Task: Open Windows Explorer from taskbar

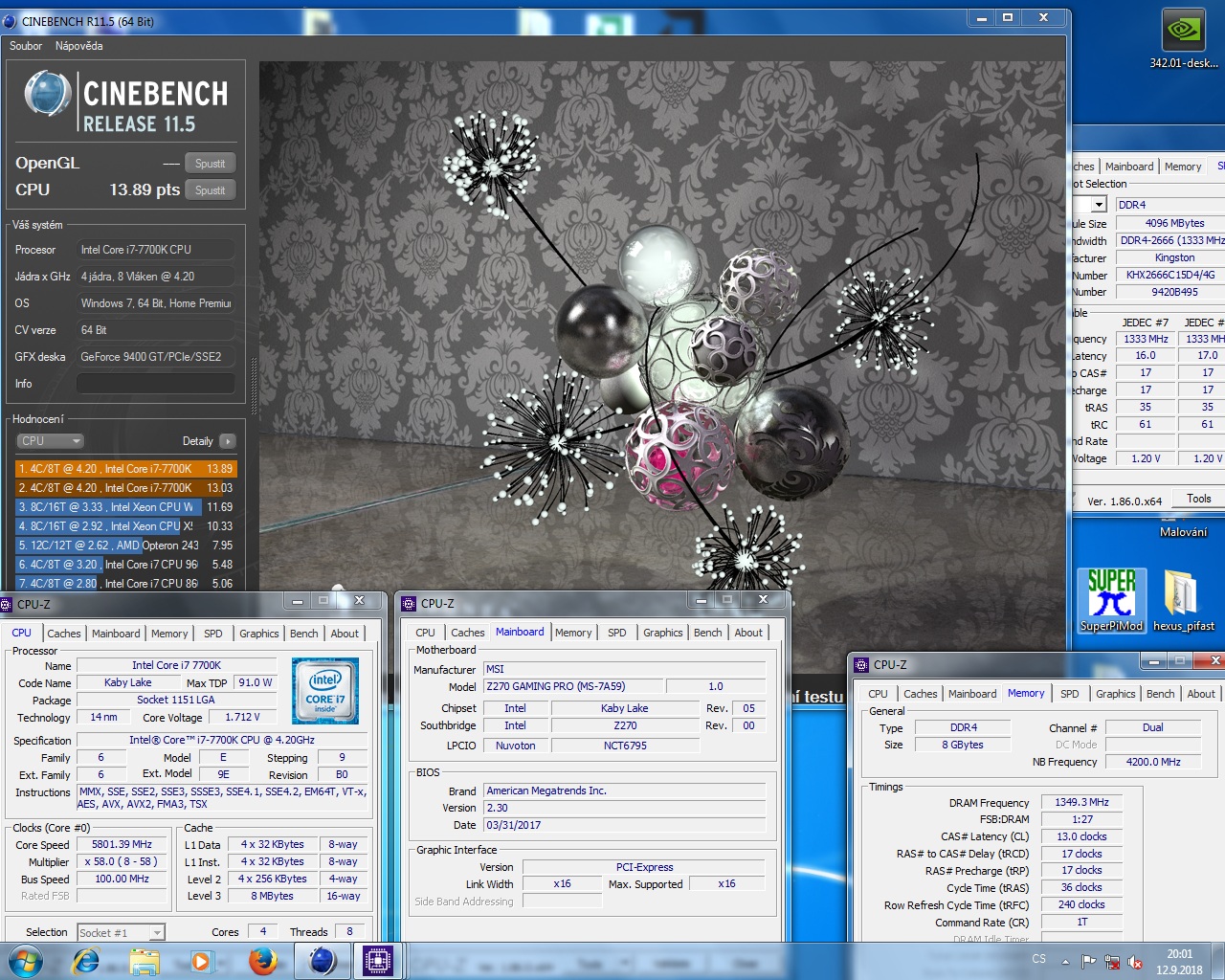Action: point(145,961)
